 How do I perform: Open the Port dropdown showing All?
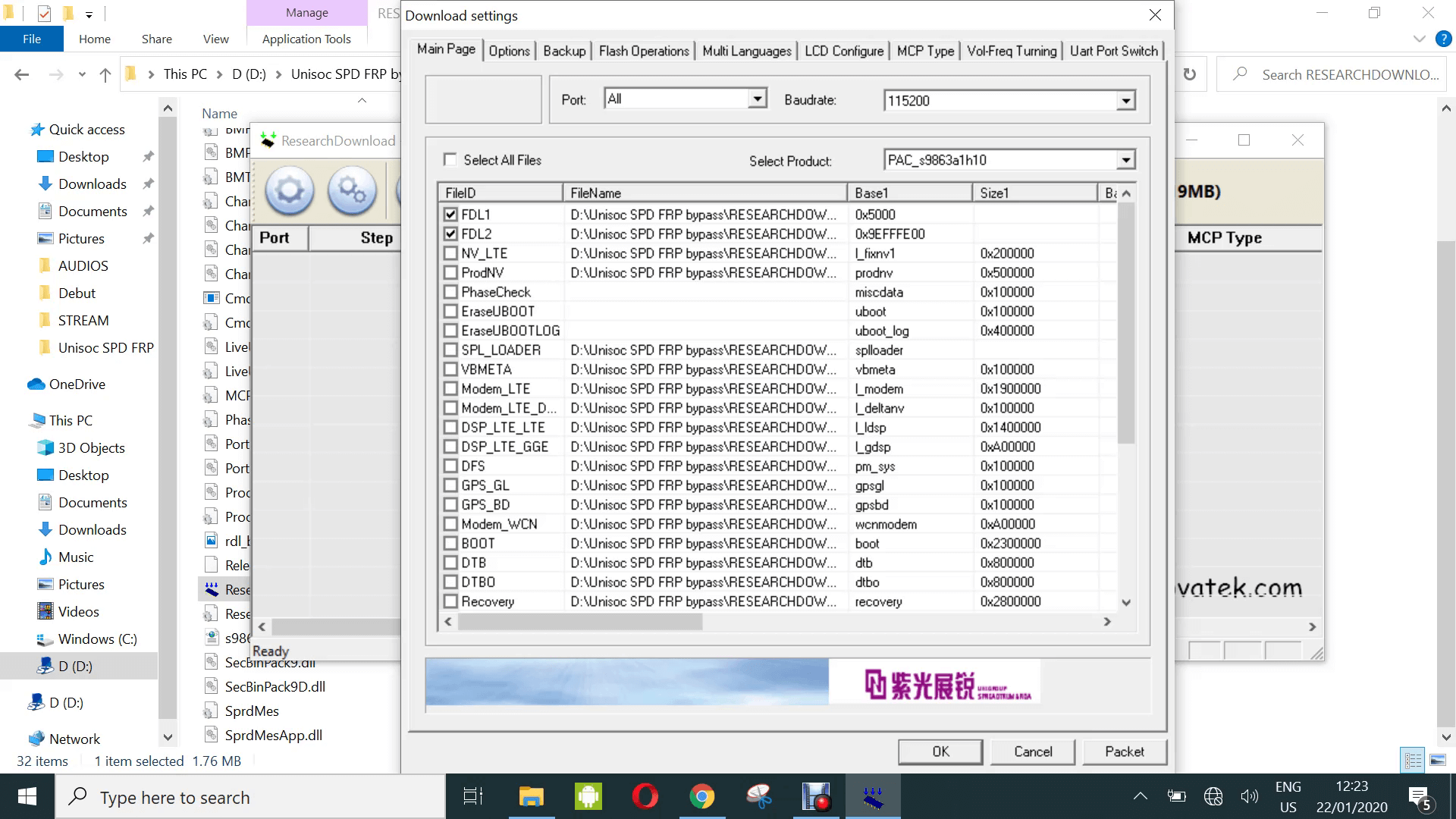(x=756, y=99)
